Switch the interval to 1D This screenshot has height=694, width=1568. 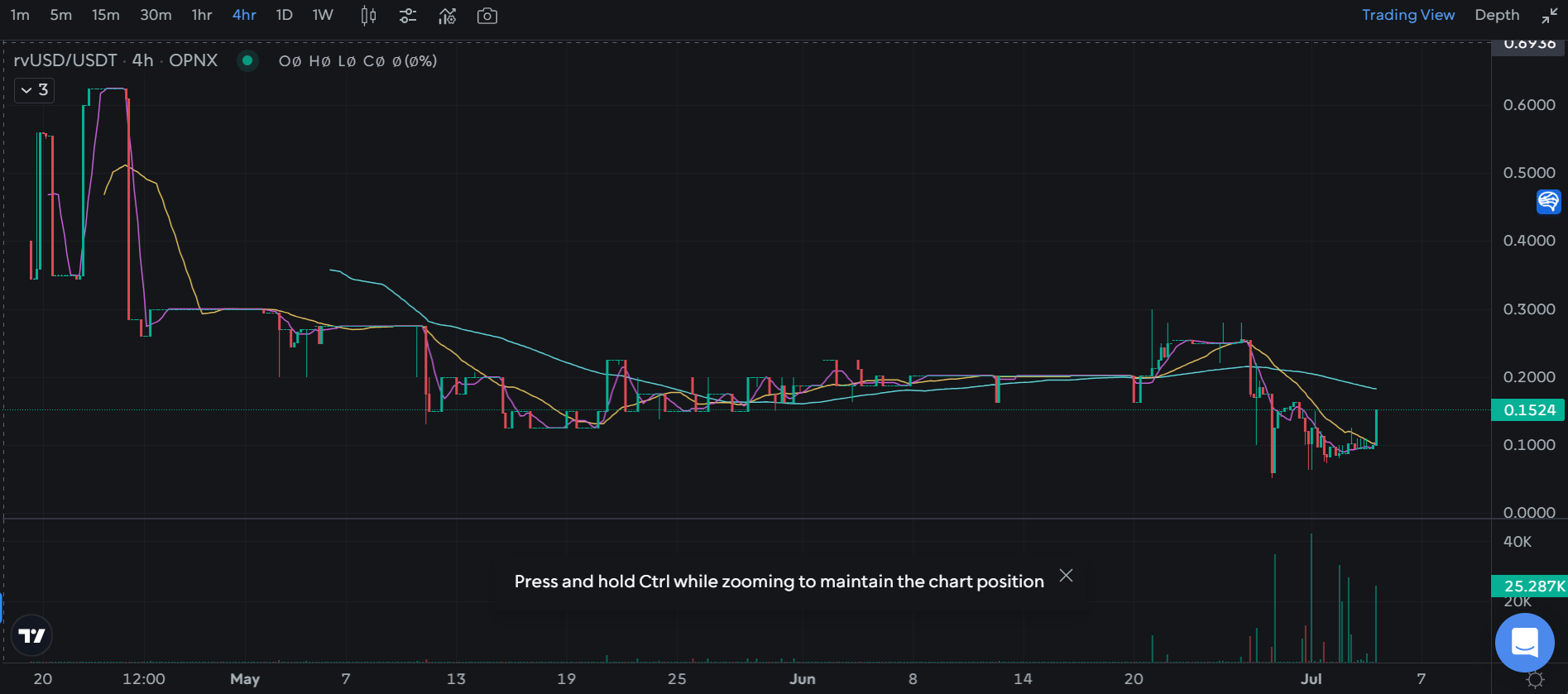point(284,15)
